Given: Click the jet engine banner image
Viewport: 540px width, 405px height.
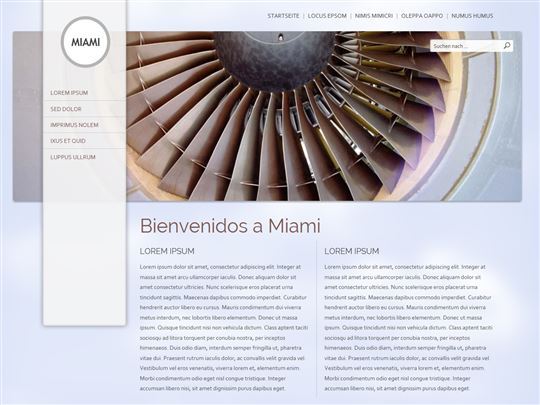Looking at the screenshot, I should click(x=324, y=116).
